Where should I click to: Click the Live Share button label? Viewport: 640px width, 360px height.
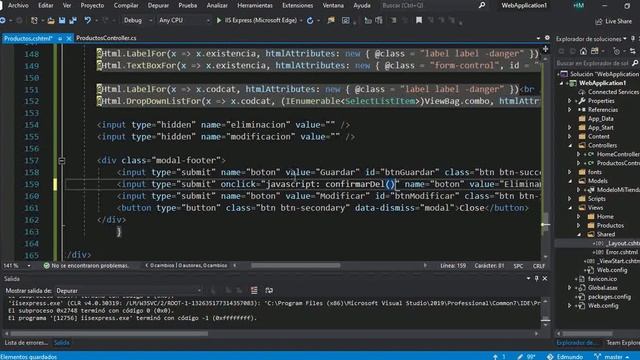[618, 21]
